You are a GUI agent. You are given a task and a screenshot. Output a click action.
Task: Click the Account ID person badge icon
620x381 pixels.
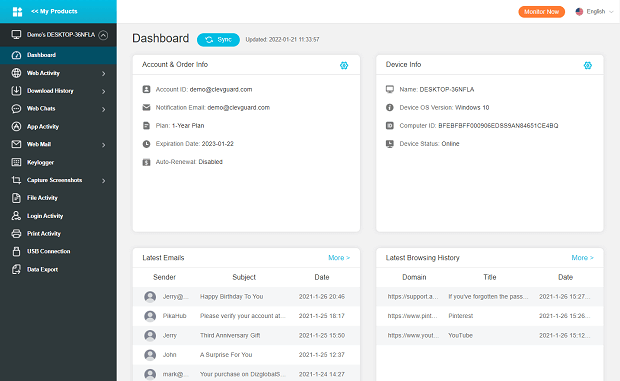[x=146, y=89]
